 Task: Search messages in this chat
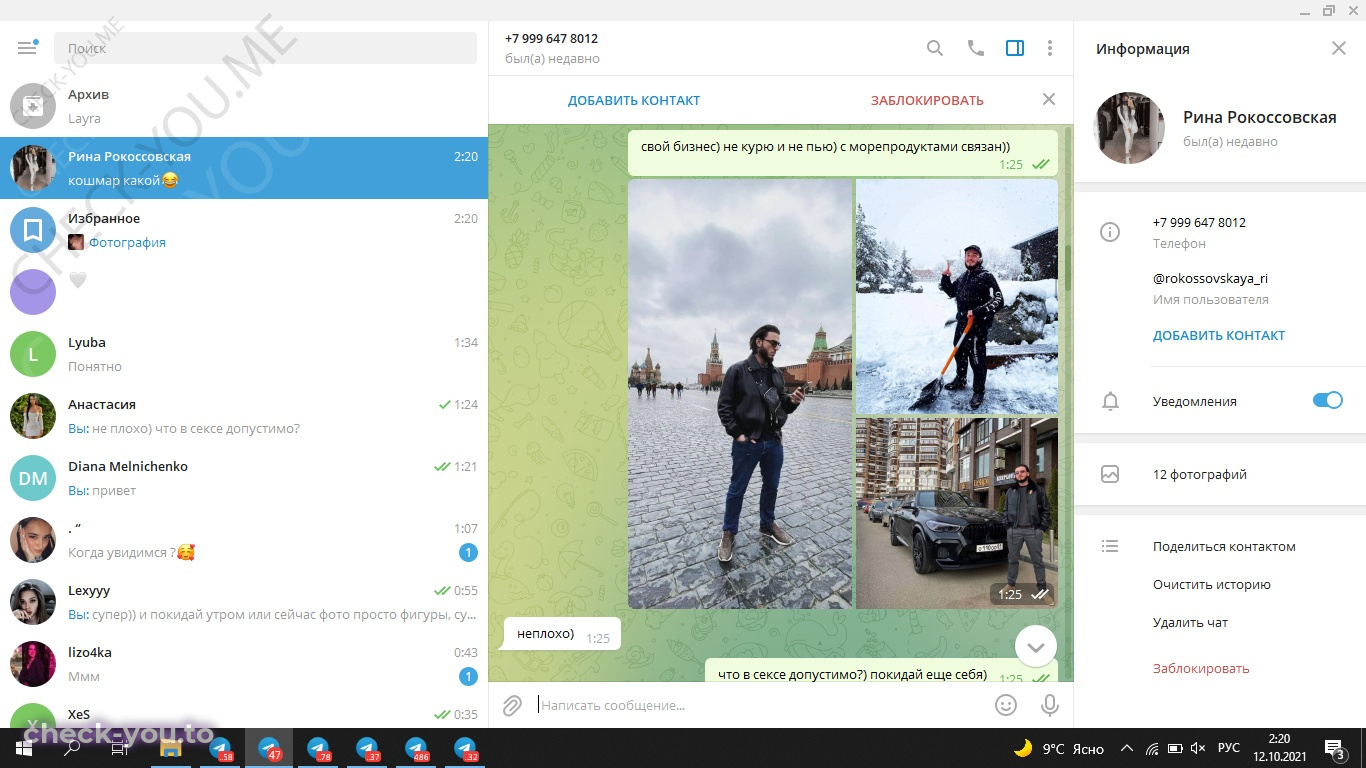tap(935, 48)
